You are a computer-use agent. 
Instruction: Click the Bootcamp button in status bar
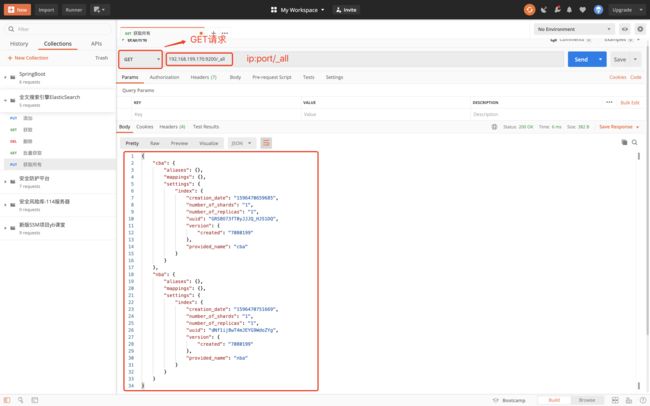click(509, 400)
